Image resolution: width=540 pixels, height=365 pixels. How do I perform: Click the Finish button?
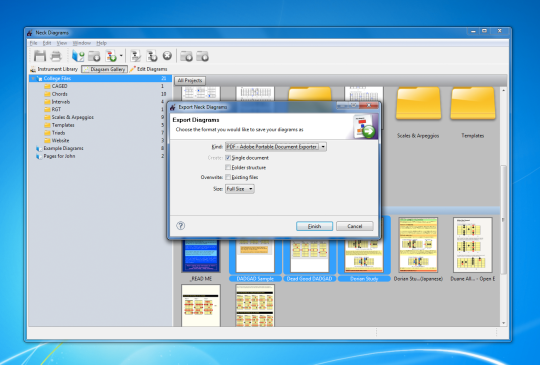point(314,226)
